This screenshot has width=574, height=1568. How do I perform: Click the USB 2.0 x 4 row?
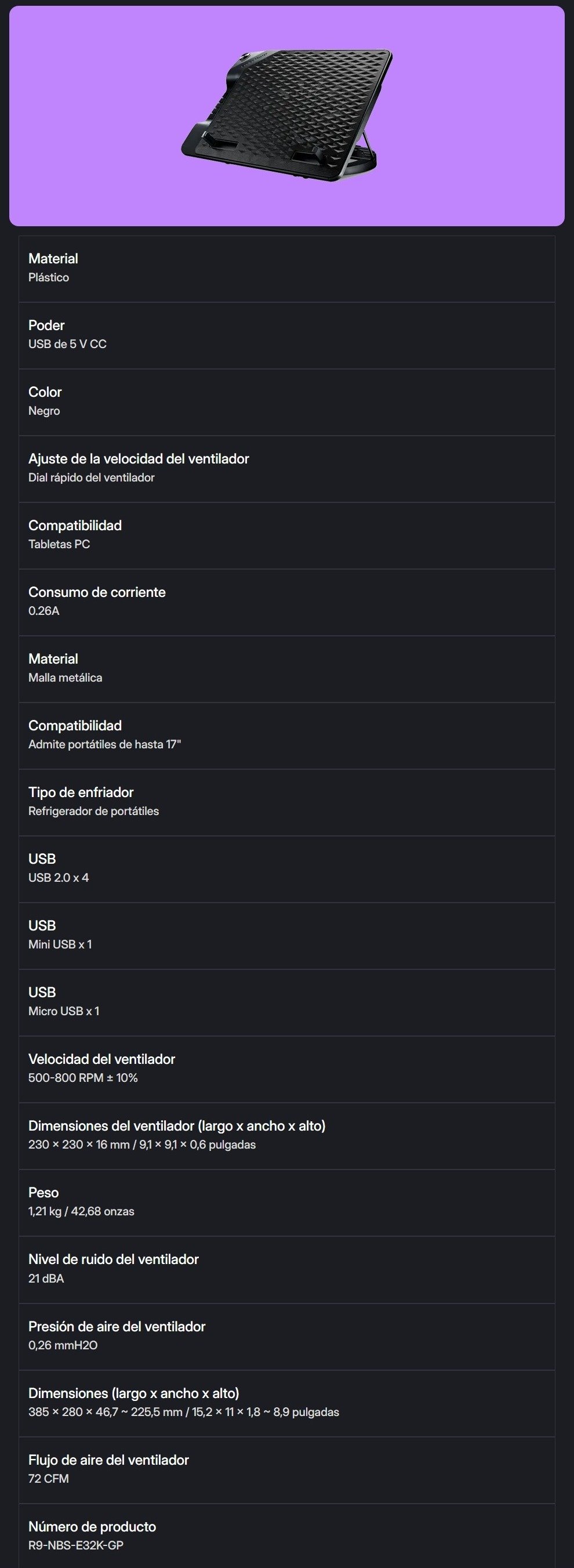[x=286, y=868]
